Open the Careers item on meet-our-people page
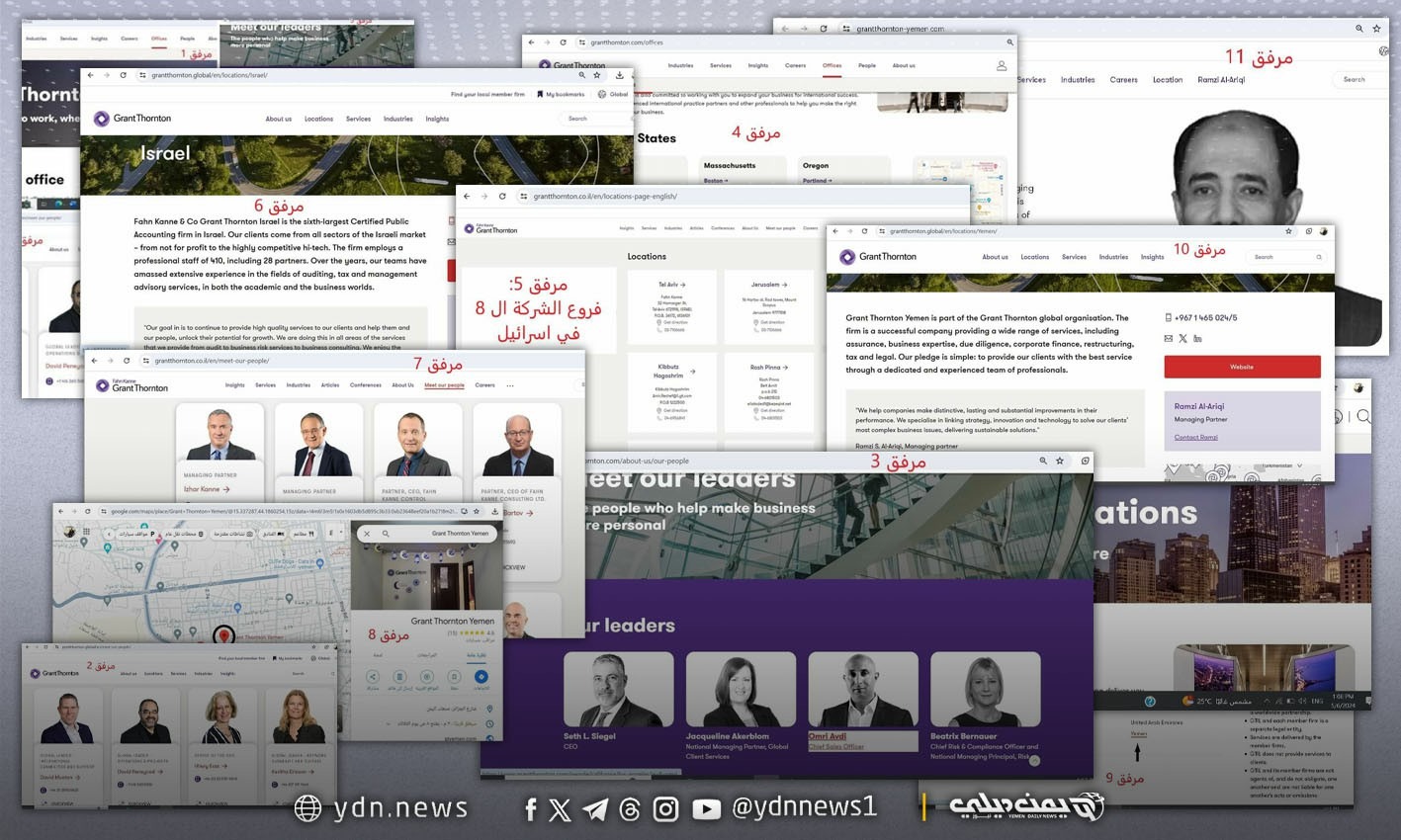Viewport: 1401px width, 840px height. 484,385
